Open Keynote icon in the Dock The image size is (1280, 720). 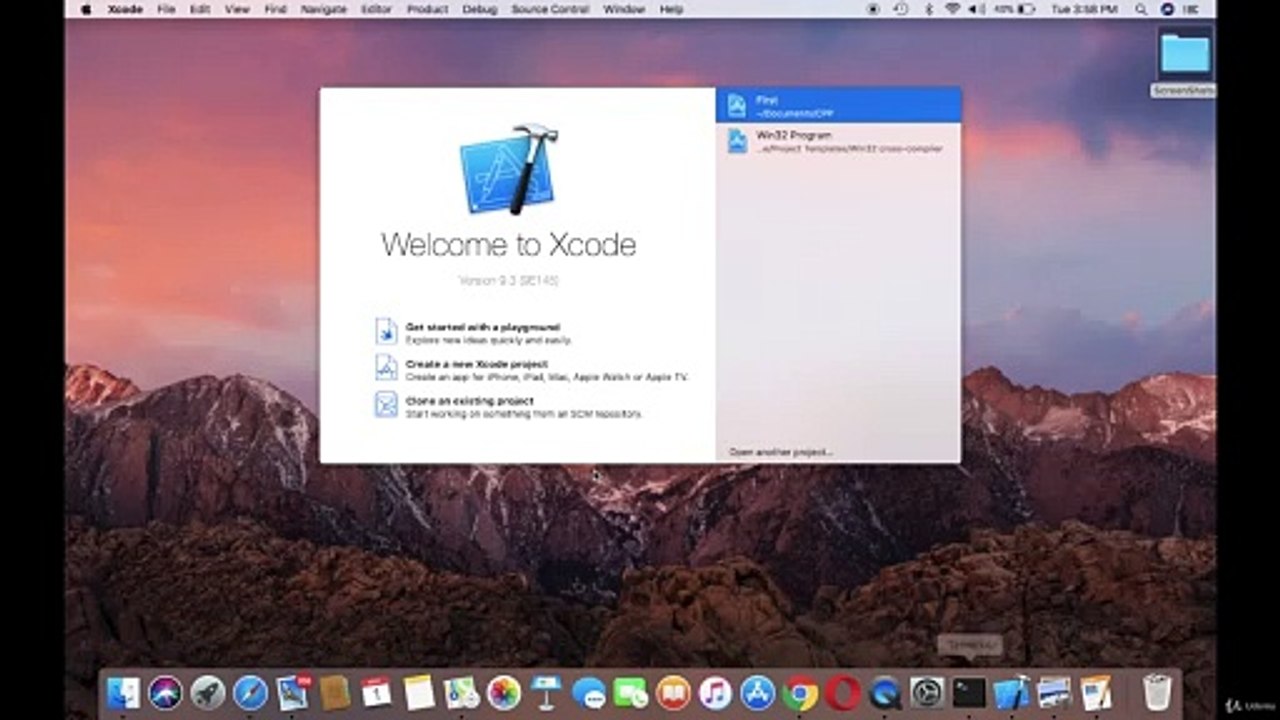click(x=546, y=692)
